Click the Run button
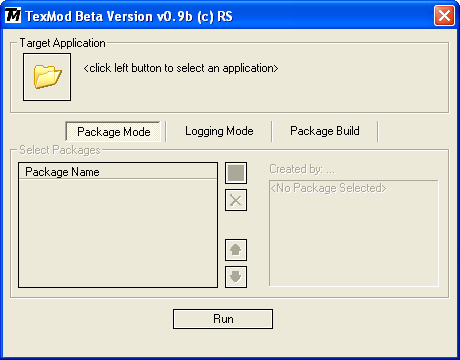This screenshot has height=360, width=460. (x=223, y=319)
